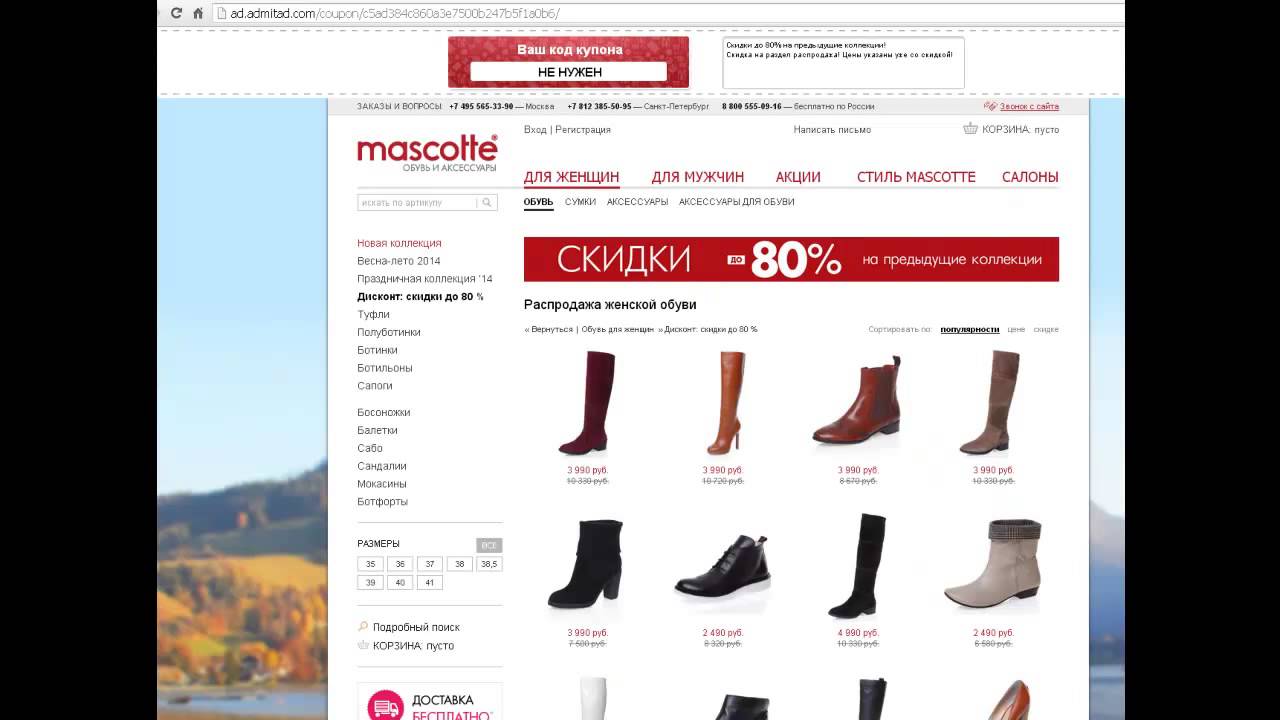The height and width of the screenshot is (720, 1280).
Task: Select size 35 filter
Action: pyautogui.click(x=370, y=564)
